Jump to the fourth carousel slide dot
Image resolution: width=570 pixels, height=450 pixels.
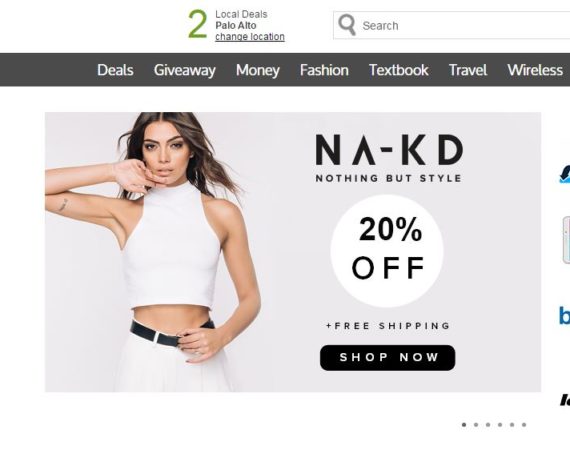click(x=500, y=425)
